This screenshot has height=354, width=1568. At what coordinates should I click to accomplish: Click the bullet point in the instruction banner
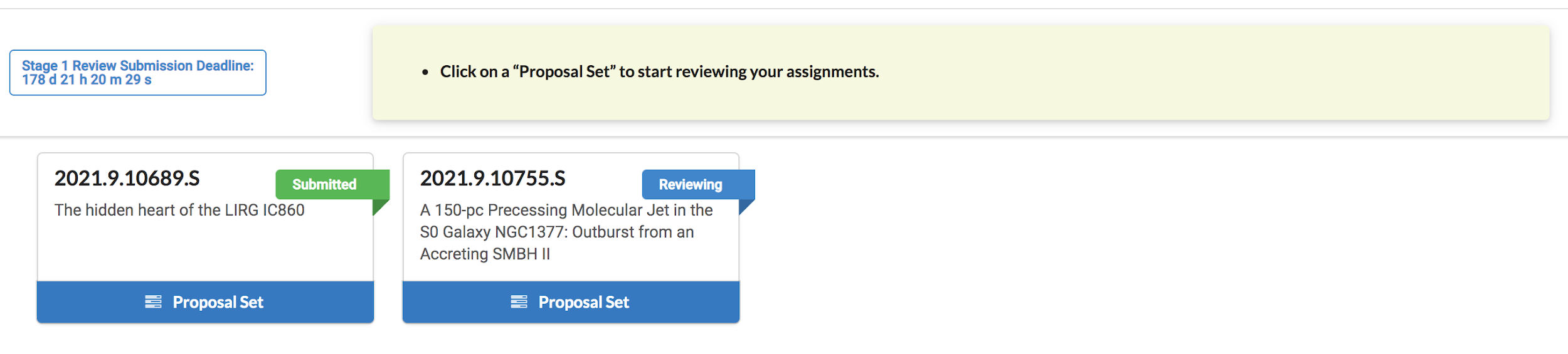(x=425, y=73)
